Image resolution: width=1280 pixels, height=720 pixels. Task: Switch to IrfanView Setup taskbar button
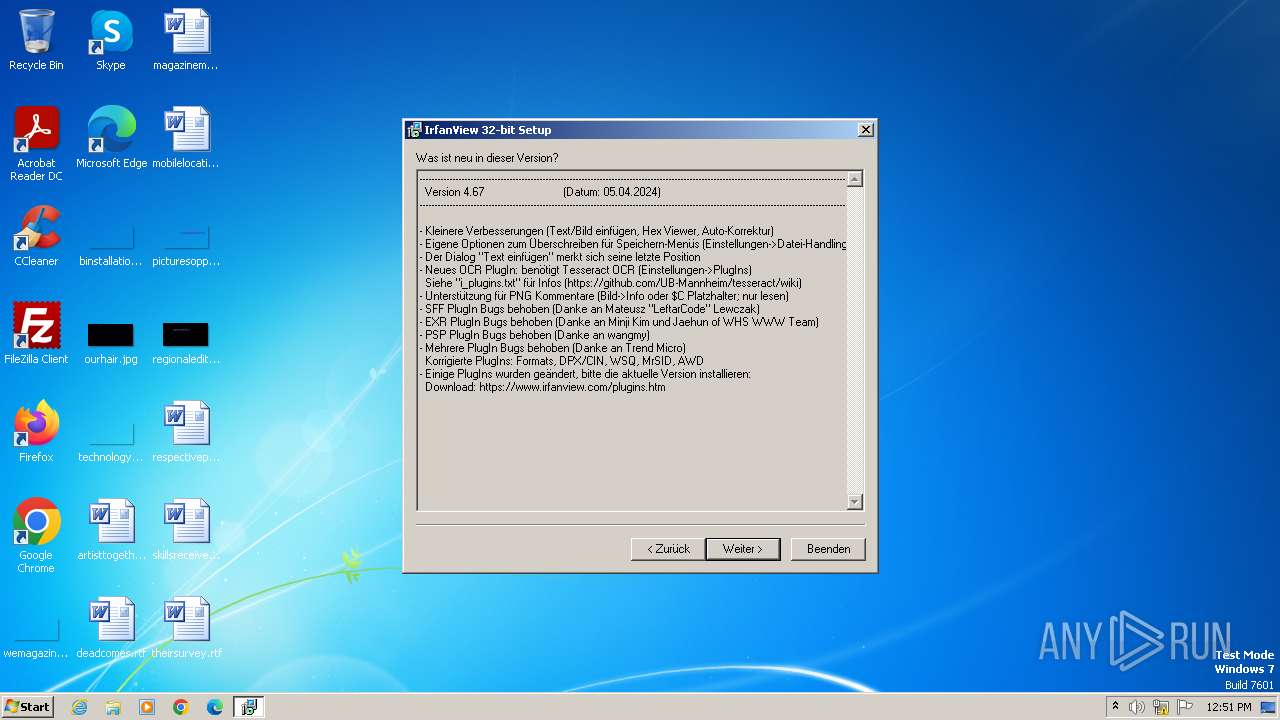[x=249, y=707]
